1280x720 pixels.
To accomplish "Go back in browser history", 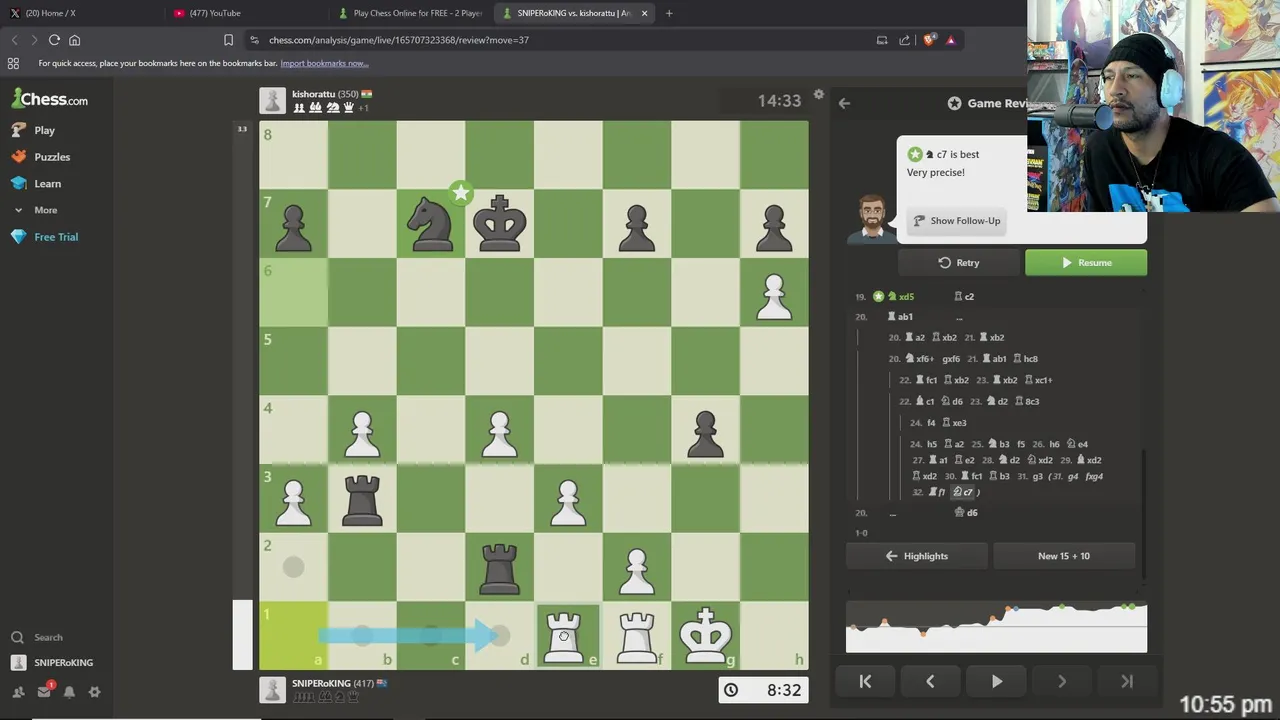I will pos(14,40).
